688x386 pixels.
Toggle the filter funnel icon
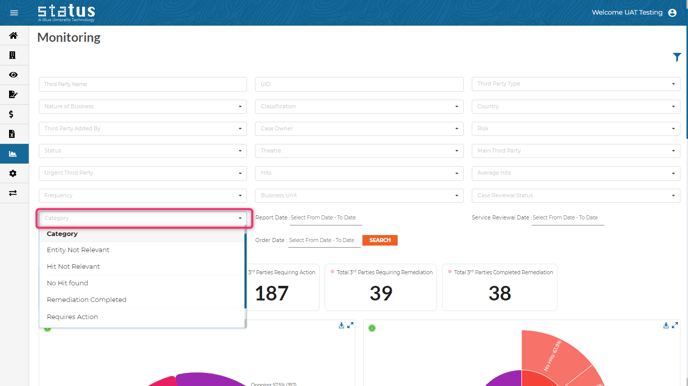point(677,57)
